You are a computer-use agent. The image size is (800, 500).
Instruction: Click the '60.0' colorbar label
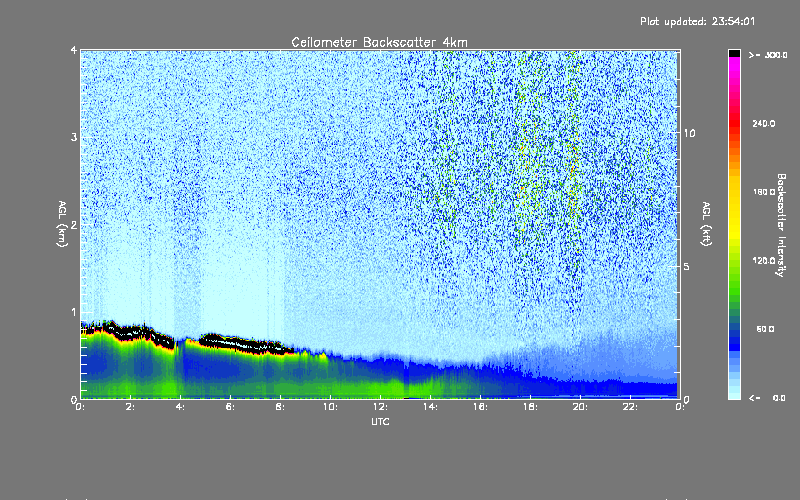coord(765,329)
